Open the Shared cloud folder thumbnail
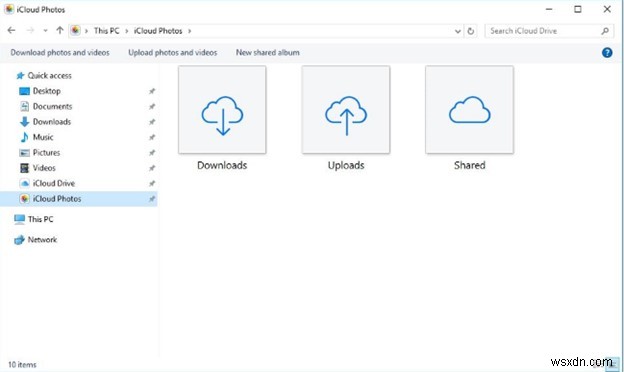Screen dimensions: 624x372 pyautogui.click(x=470, y=110)
